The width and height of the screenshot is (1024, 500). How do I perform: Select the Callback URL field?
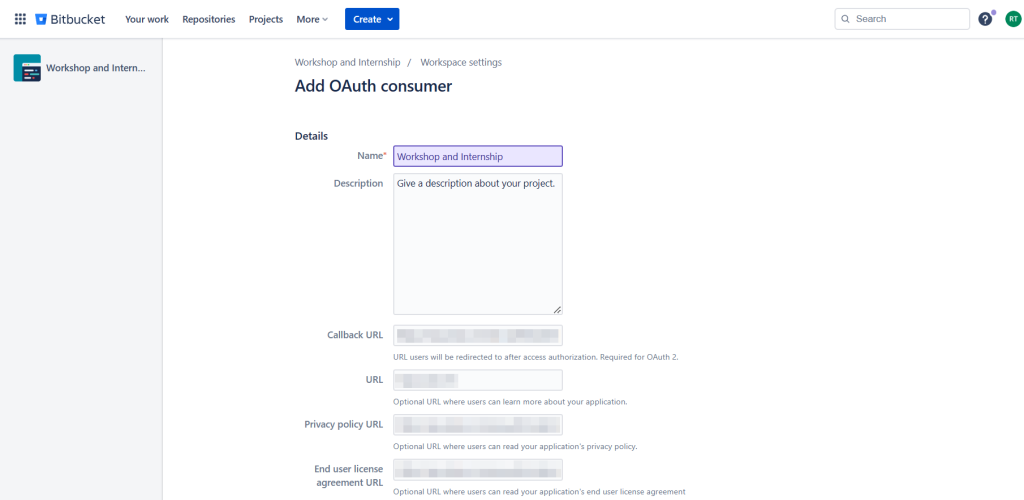point(477,335)
